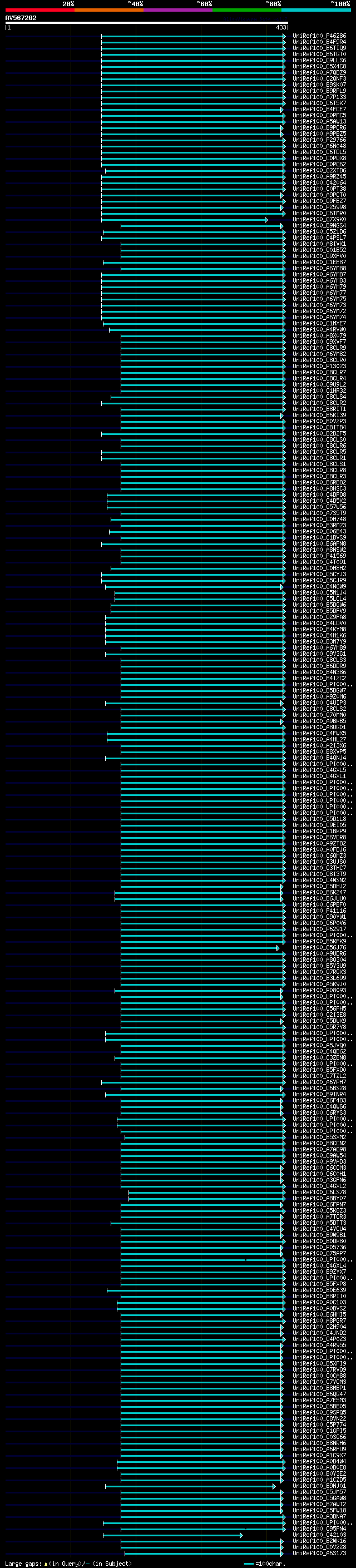Select subject label UniRef100_B6RB82
The image size is (356, 1568).
pyautogui.click(x=319, y=483)
